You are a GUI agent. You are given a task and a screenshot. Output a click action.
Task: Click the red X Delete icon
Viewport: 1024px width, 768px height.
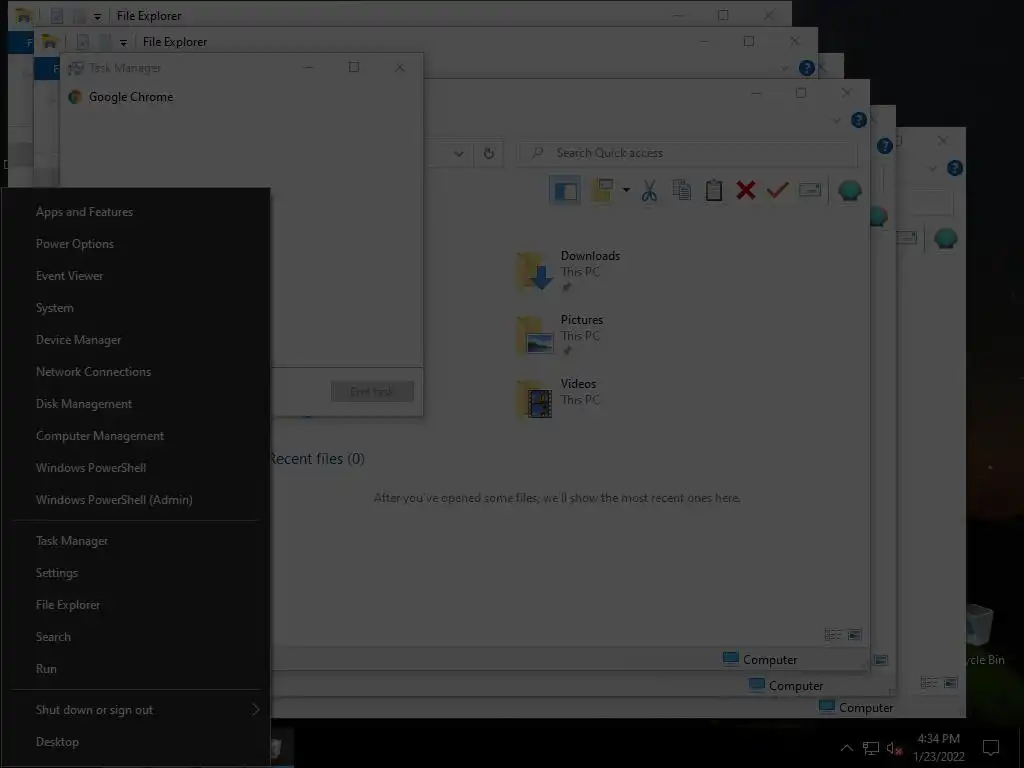(x=746, y=190)
